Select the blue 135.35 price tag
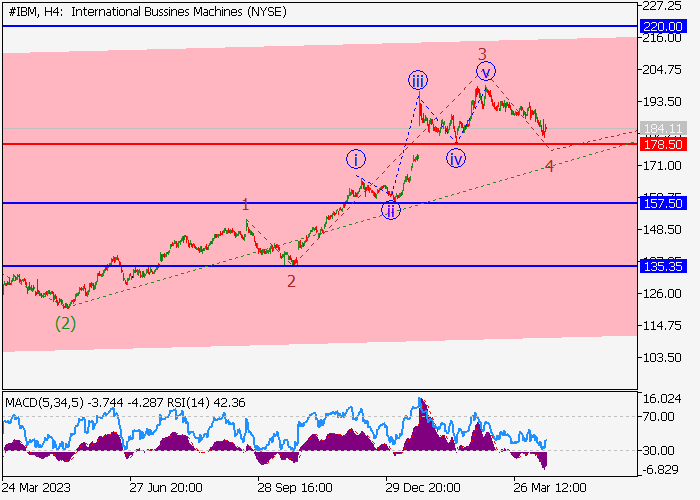This screenshot has width=700, height=500. 663,266
